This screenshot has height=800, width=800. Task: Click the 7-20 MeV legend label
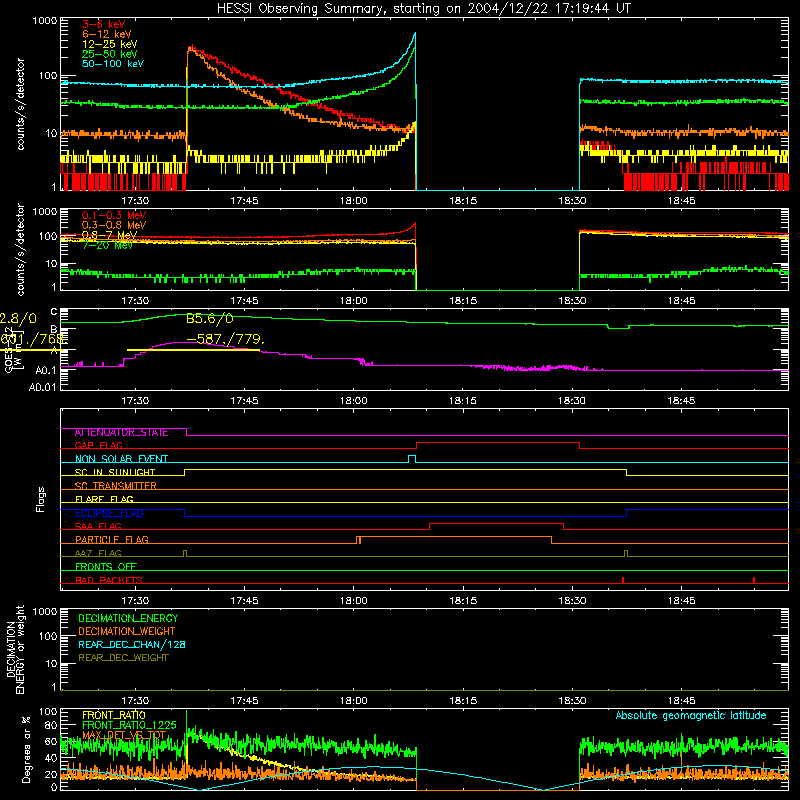coord(107,245)
